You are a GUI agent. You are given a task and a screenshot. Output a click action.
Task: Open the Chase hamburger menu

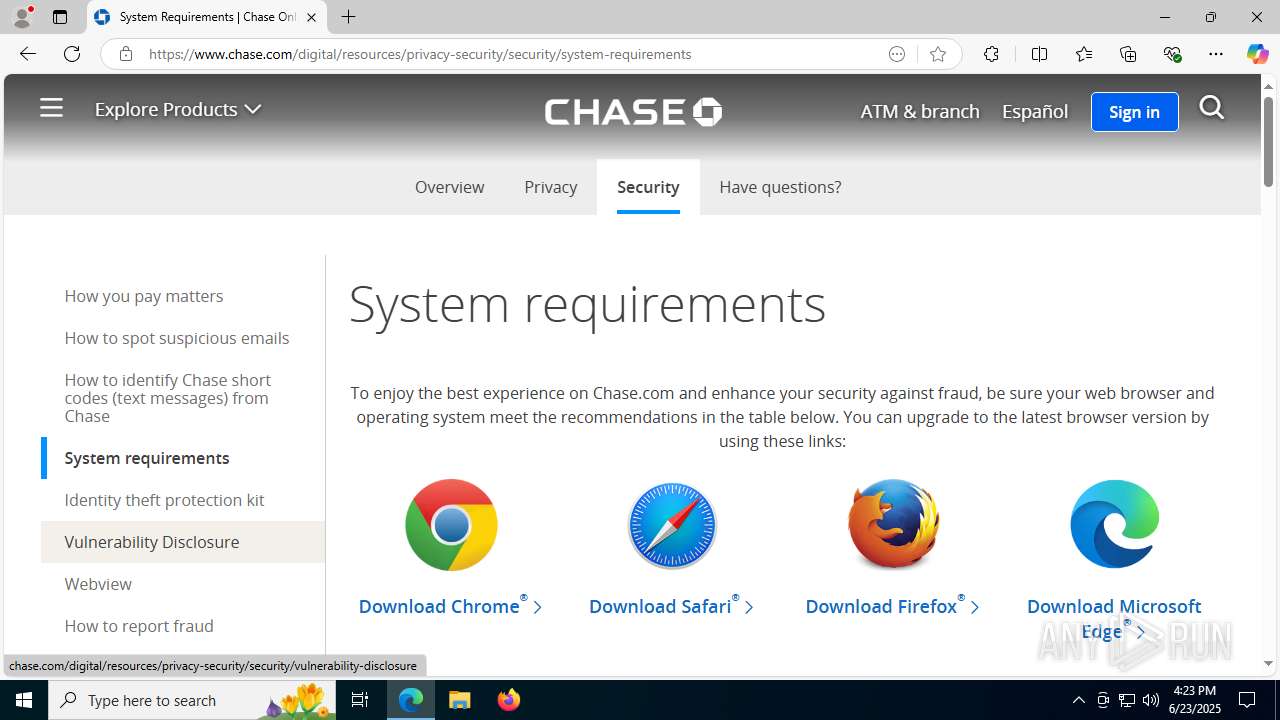(51, 108)
